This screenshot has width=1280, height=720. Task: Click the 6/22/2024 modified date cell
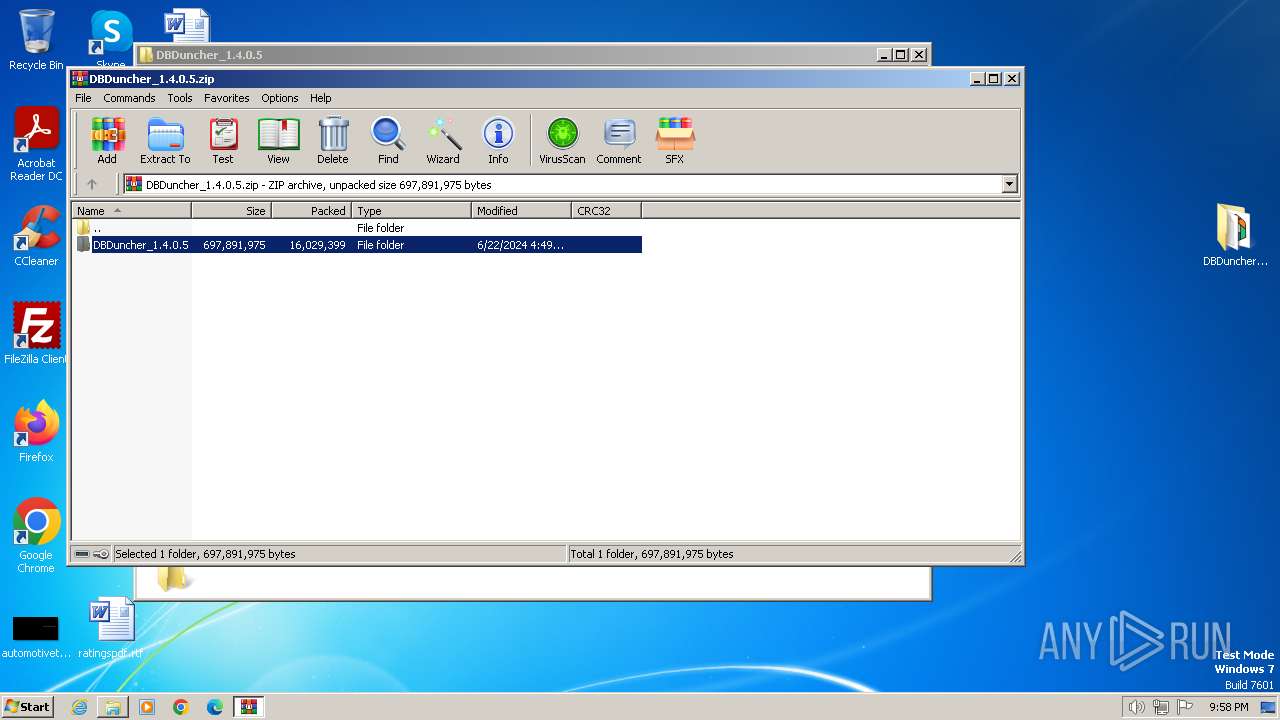(520, 245)
